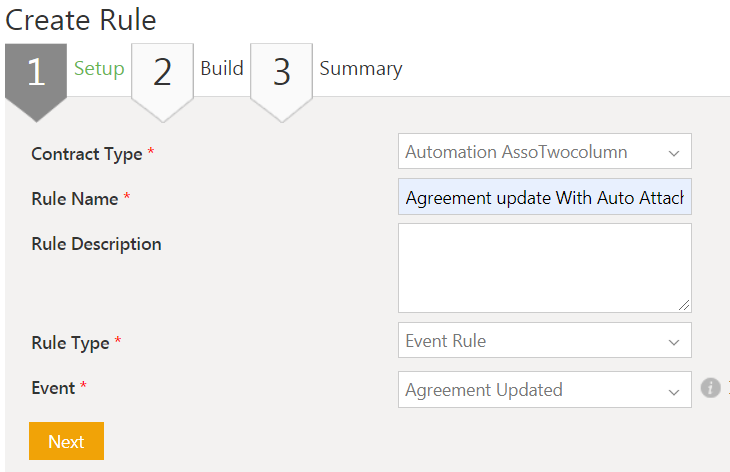Viewport: 730px width, 472px height.
Task: Click the Create Rule page heading
Action: click(81, 19)
